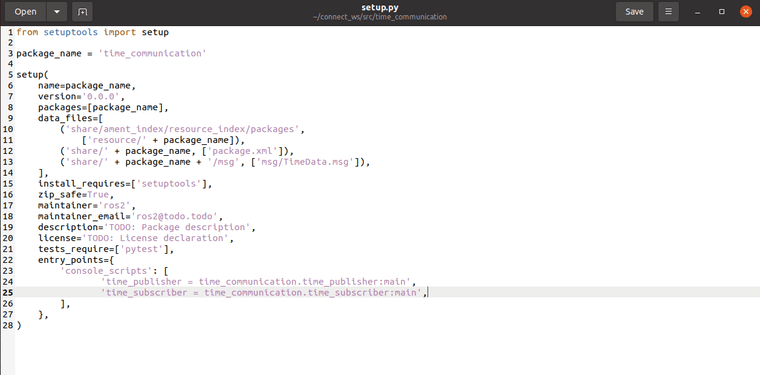Click line number 14 in the gutter
Image resolution: width=760 pixels, height=375 pixels.
click(x=8, y=173)
